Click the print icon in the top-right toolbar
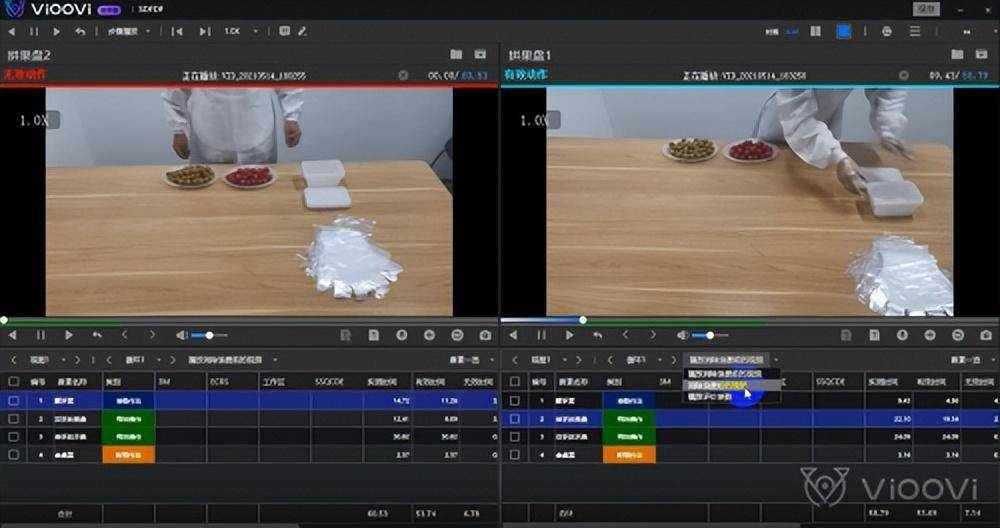1000x528 pixels. click(887, 31)
